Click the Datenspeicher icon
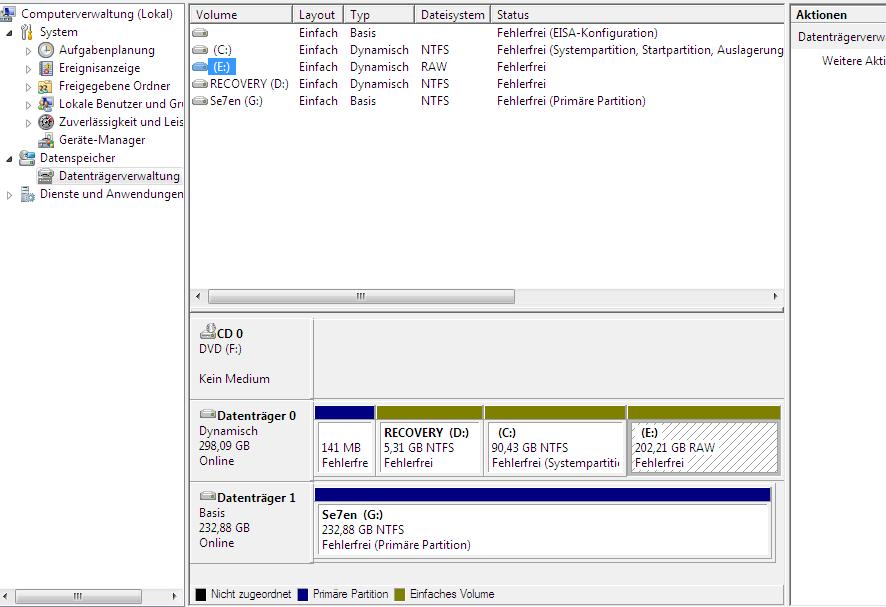Image resolution: width=886 pixels, height=607 pixels. pyautogui.click(x=27, y=158)
